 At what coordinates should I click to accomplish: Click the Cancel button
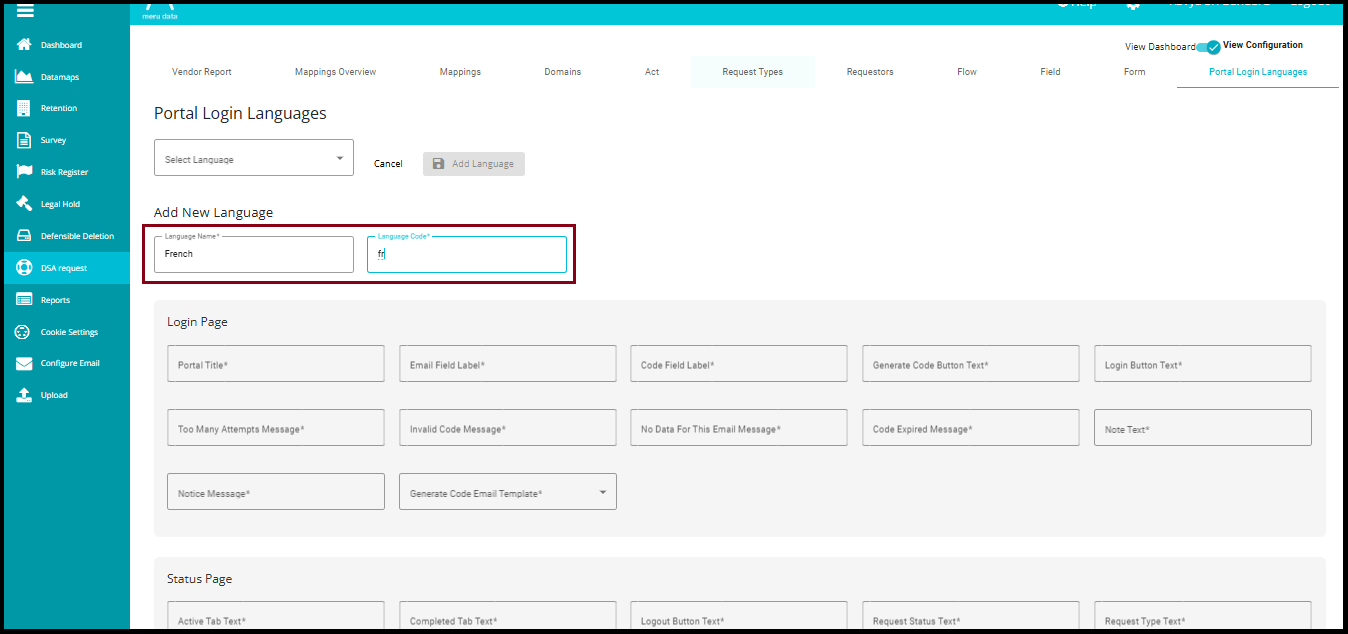388,164
